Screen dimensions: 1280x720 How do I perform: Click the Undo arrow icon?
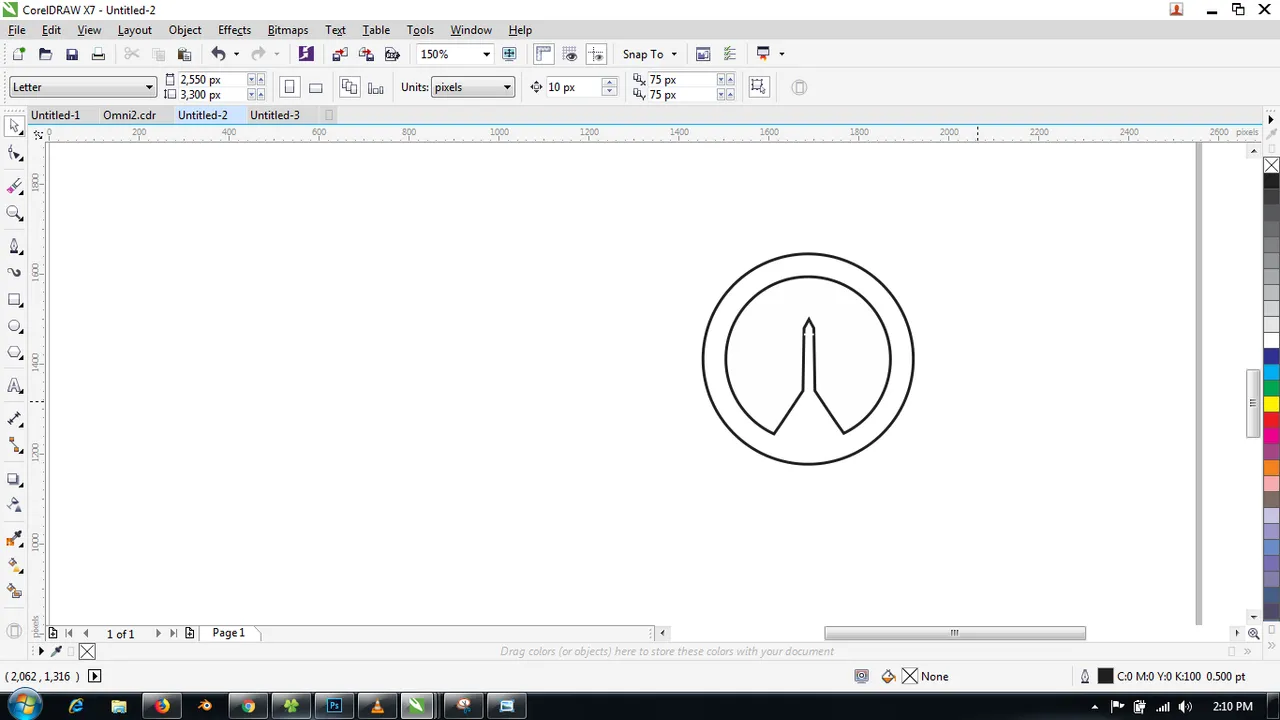218,54
